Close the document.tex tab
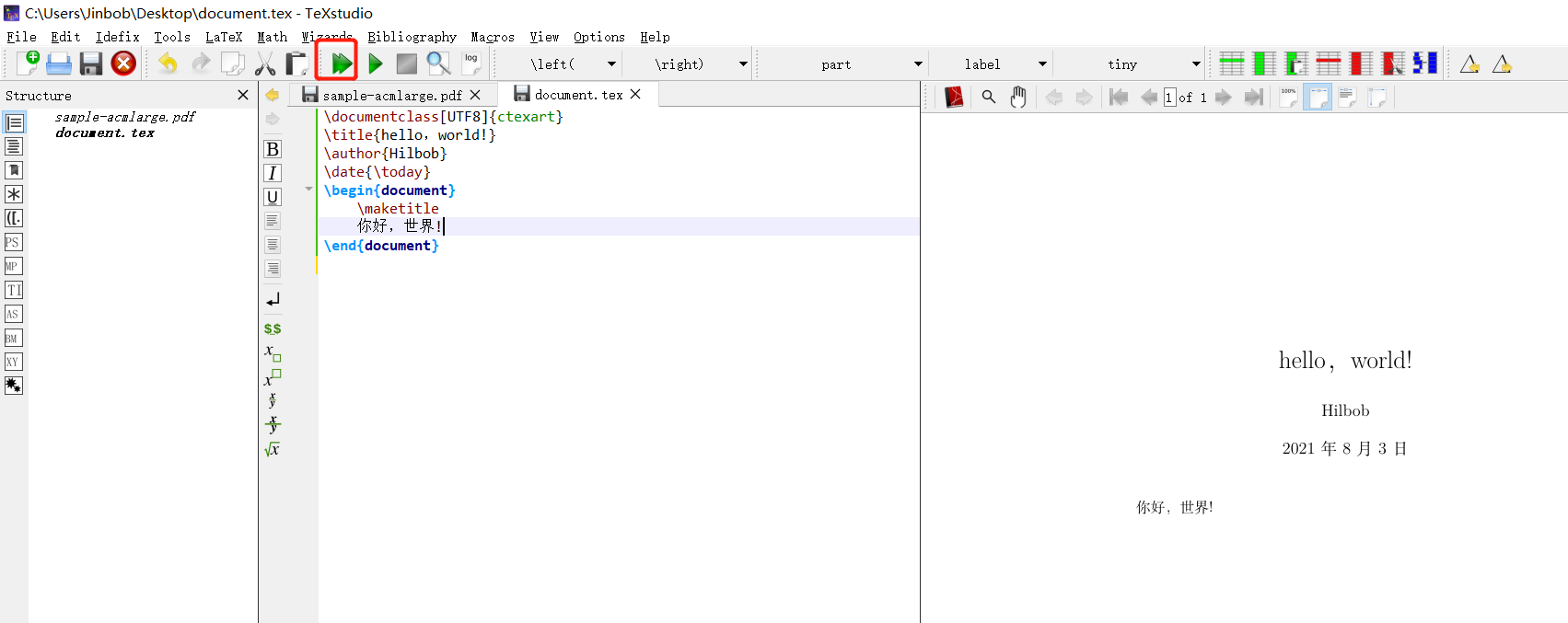The image size is (1568, 623). [x=635, y=94]
